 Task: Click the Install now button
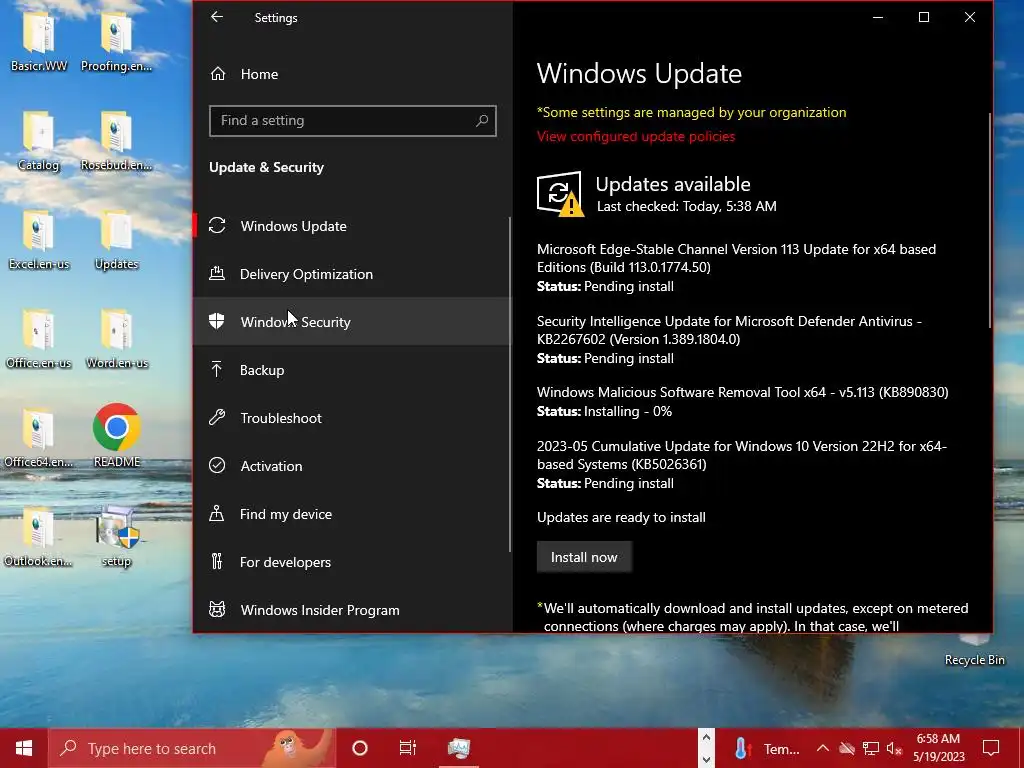(x=584, y=557)
